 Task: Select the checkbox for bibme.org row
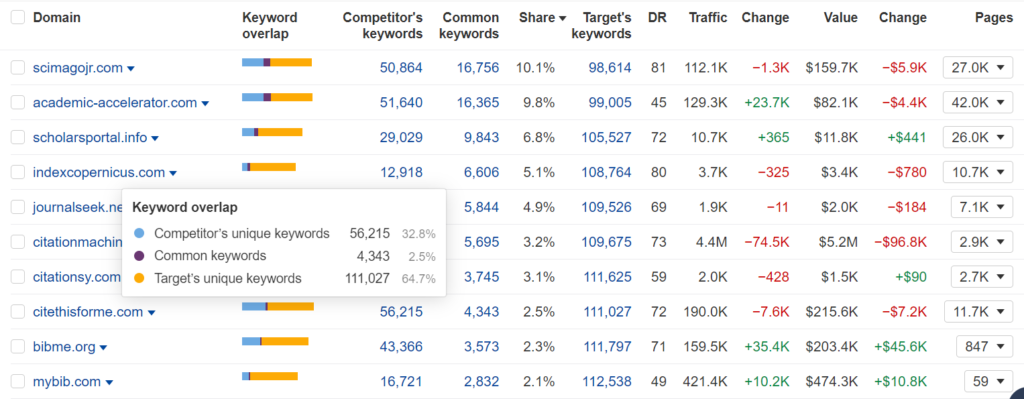point(18,347)
